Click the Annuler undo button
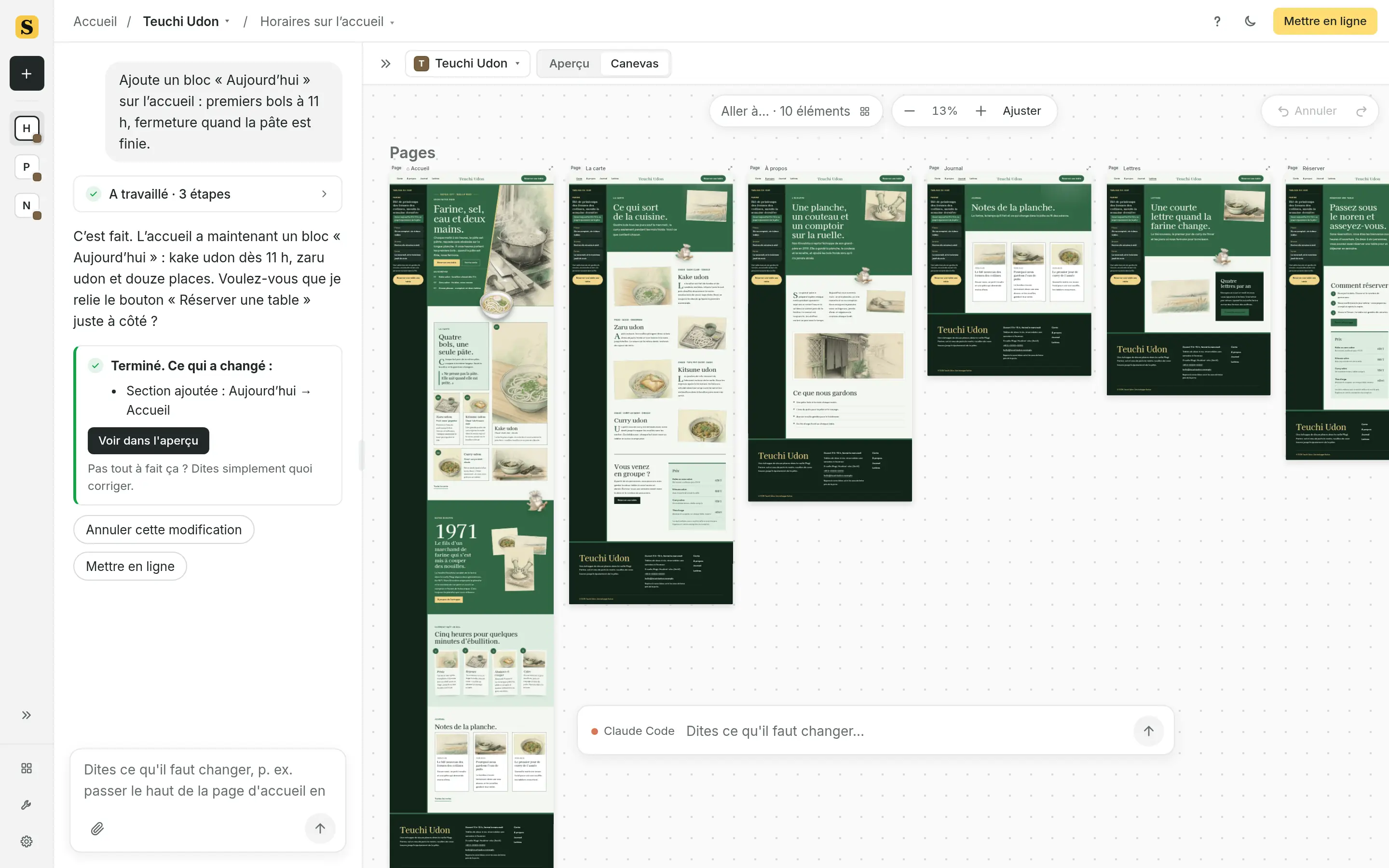 tap(1307, 111)
